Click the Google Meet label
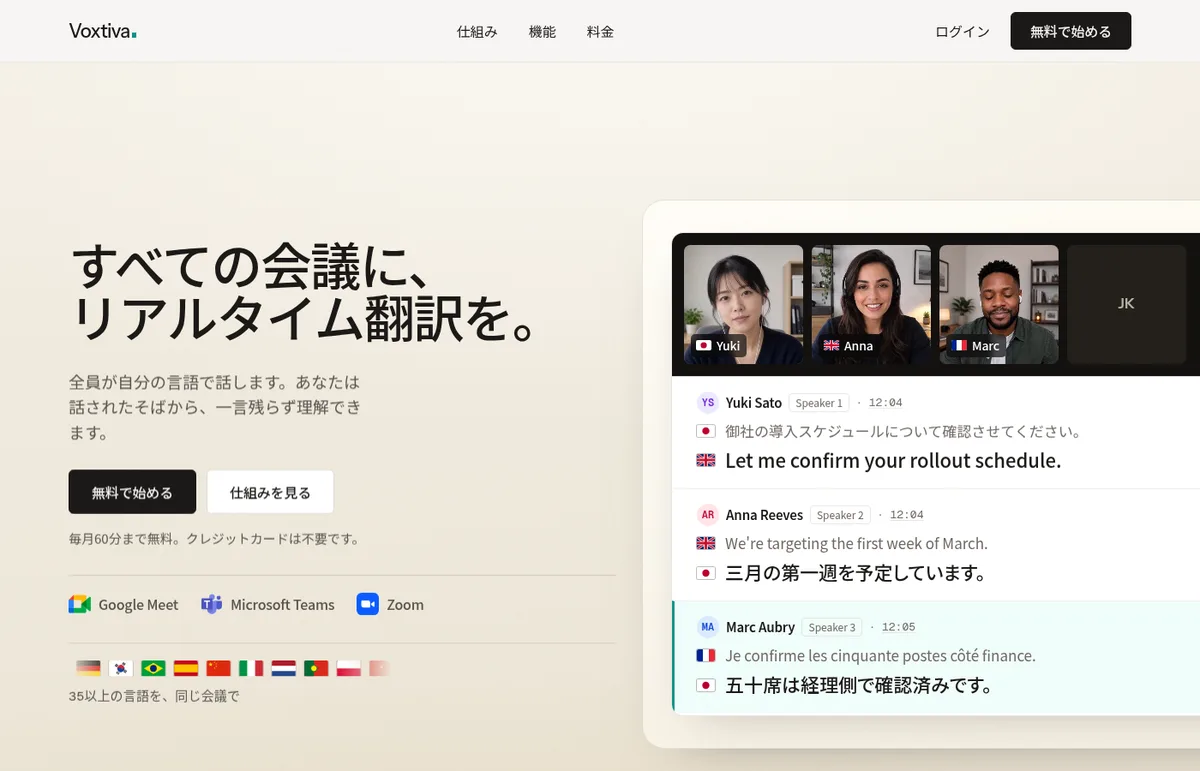 (138, 604)
